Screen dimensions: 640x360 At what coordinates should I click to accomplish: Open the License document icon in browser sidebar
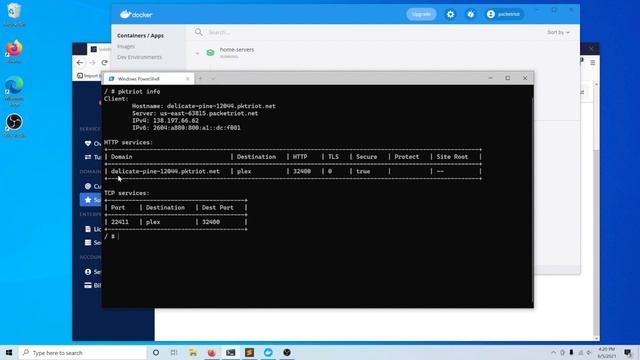[88, 229]
